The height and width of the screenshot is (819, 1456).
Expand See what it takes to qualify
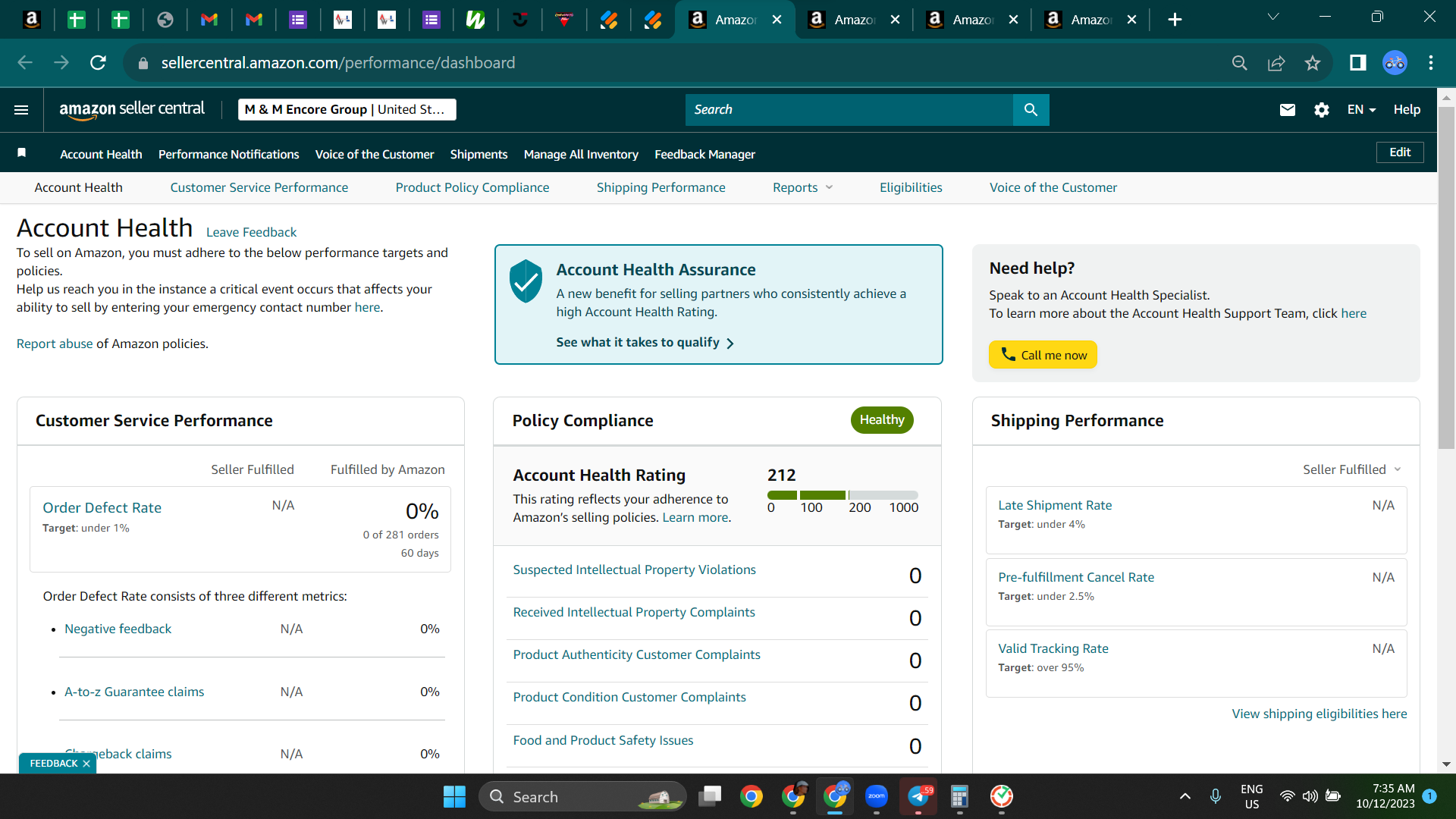pos(645,343)
